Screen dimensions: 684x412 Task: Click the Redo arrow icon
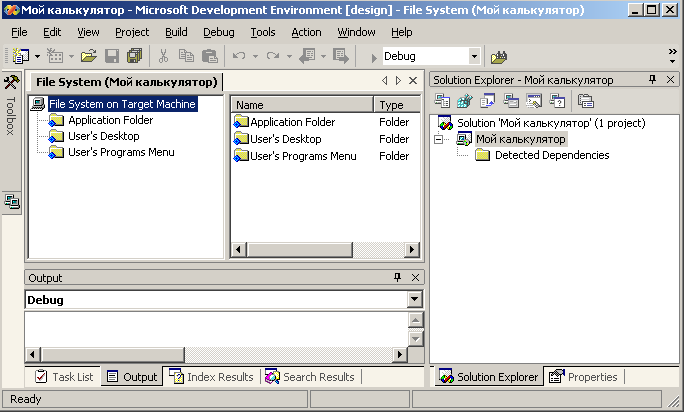tap(273, 56)
